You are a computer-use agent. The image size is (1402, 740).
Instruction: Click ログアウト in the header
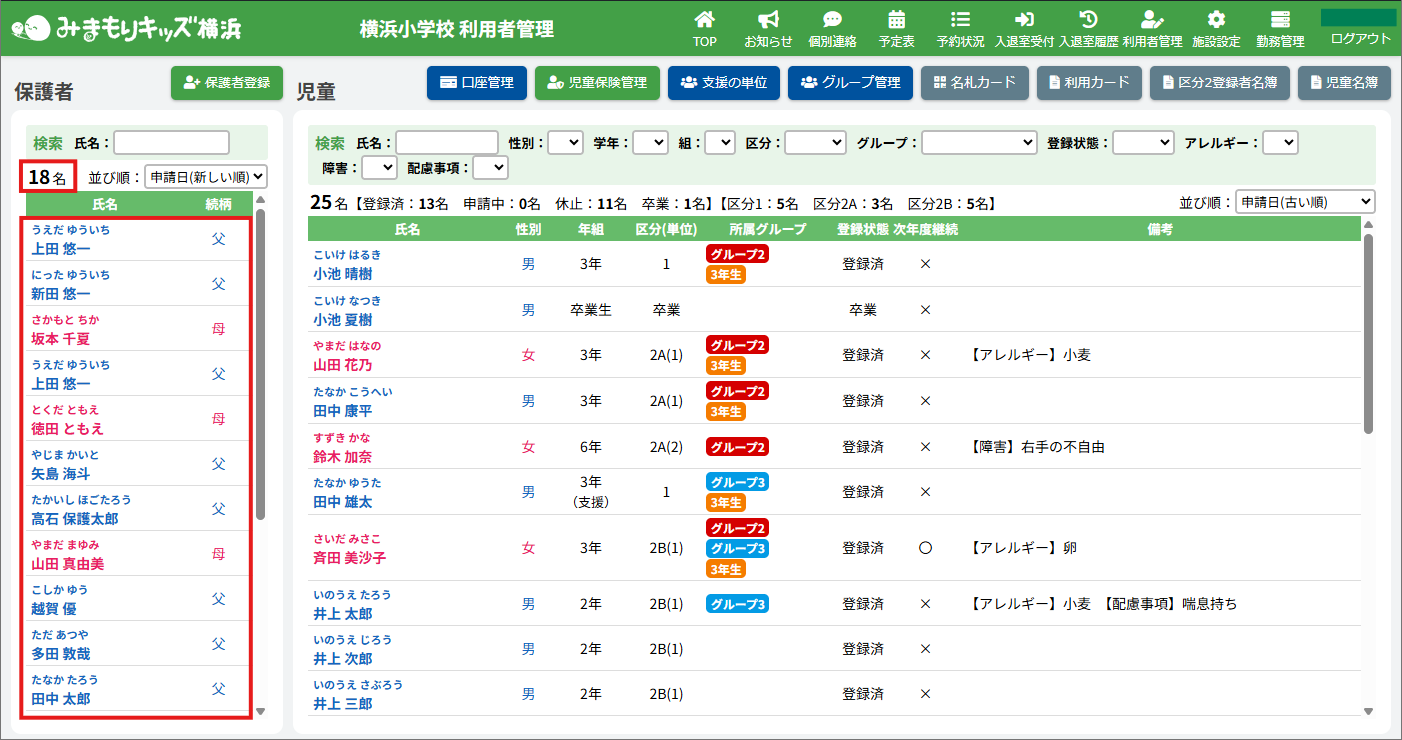tap(1360, 38)
